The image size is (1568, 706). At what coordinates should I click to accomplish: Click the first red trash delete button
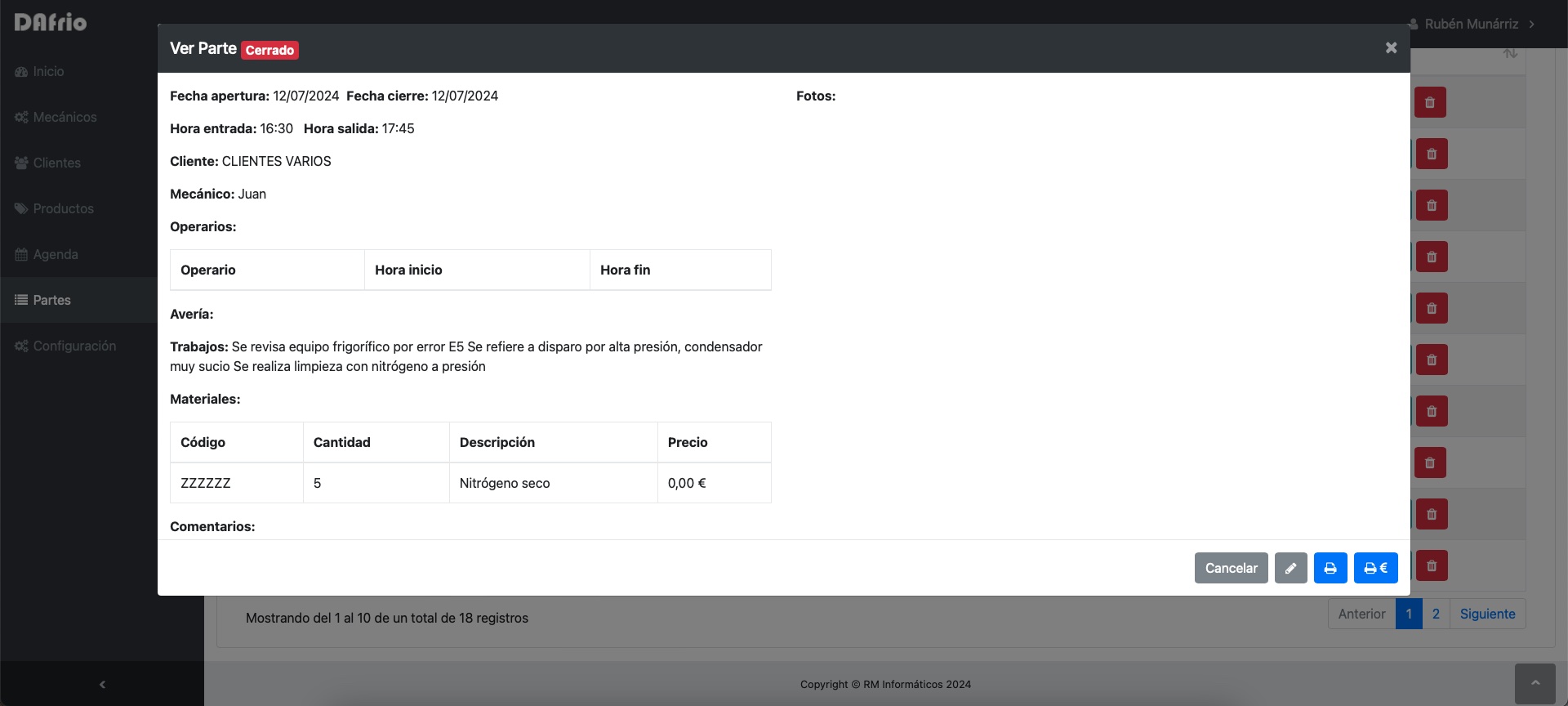coord(1430,102)
